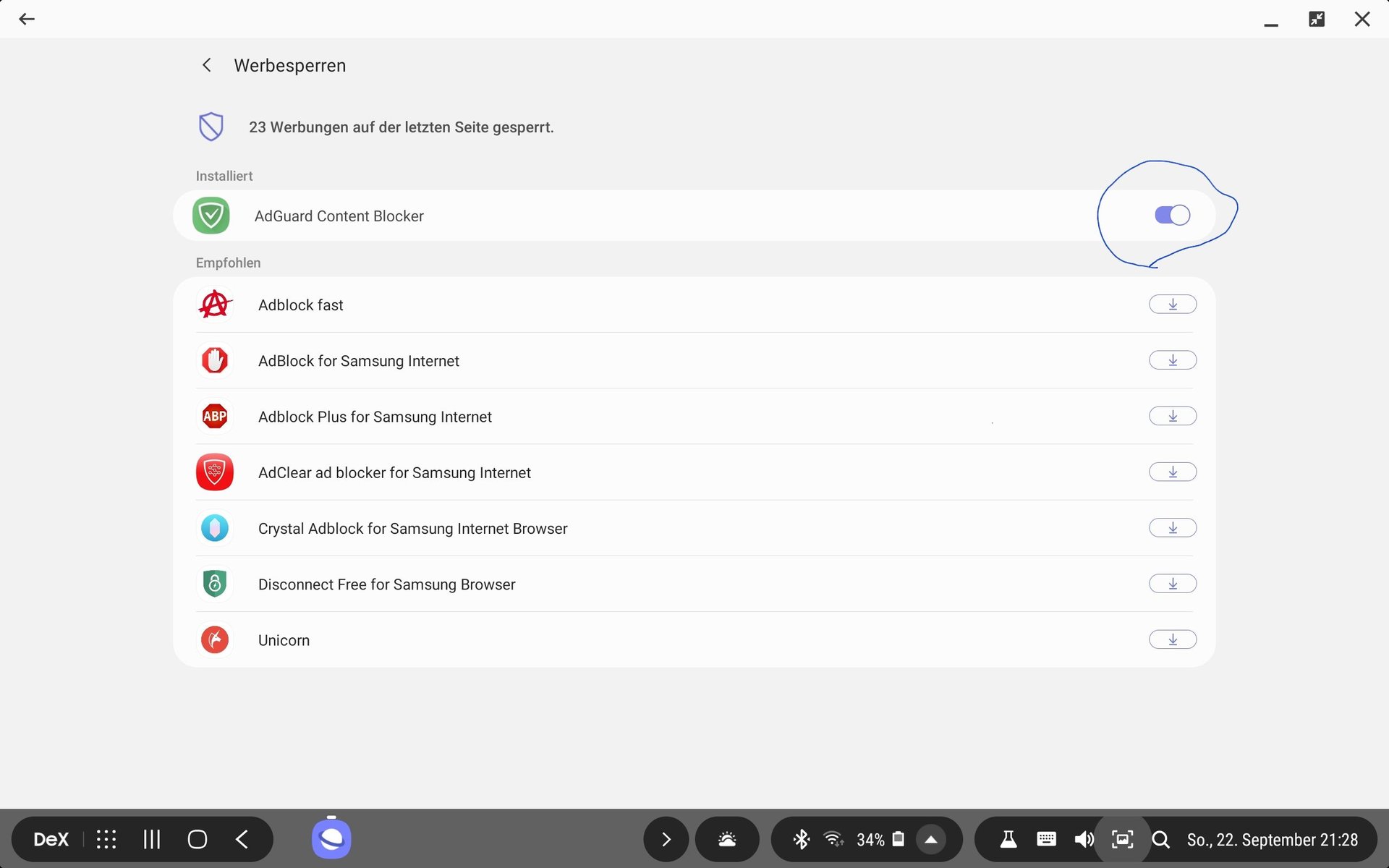
Task: Click the screenshot capture icon
Action: pyautogui.click(x=1122, y=839)
